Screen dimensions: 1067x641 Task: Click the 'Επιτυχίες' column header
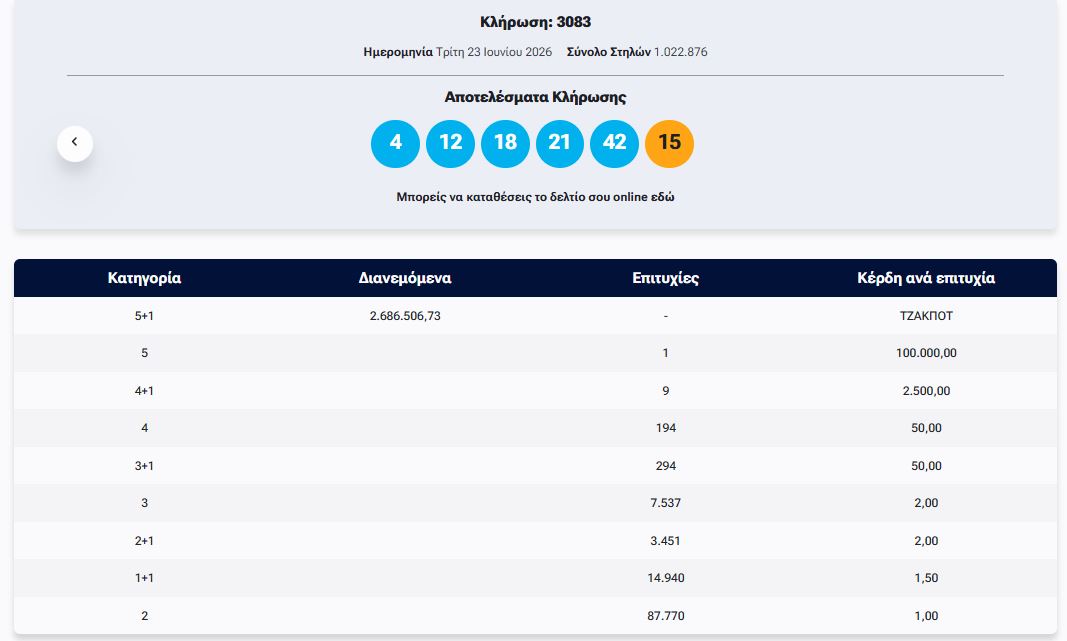[666, 278]
